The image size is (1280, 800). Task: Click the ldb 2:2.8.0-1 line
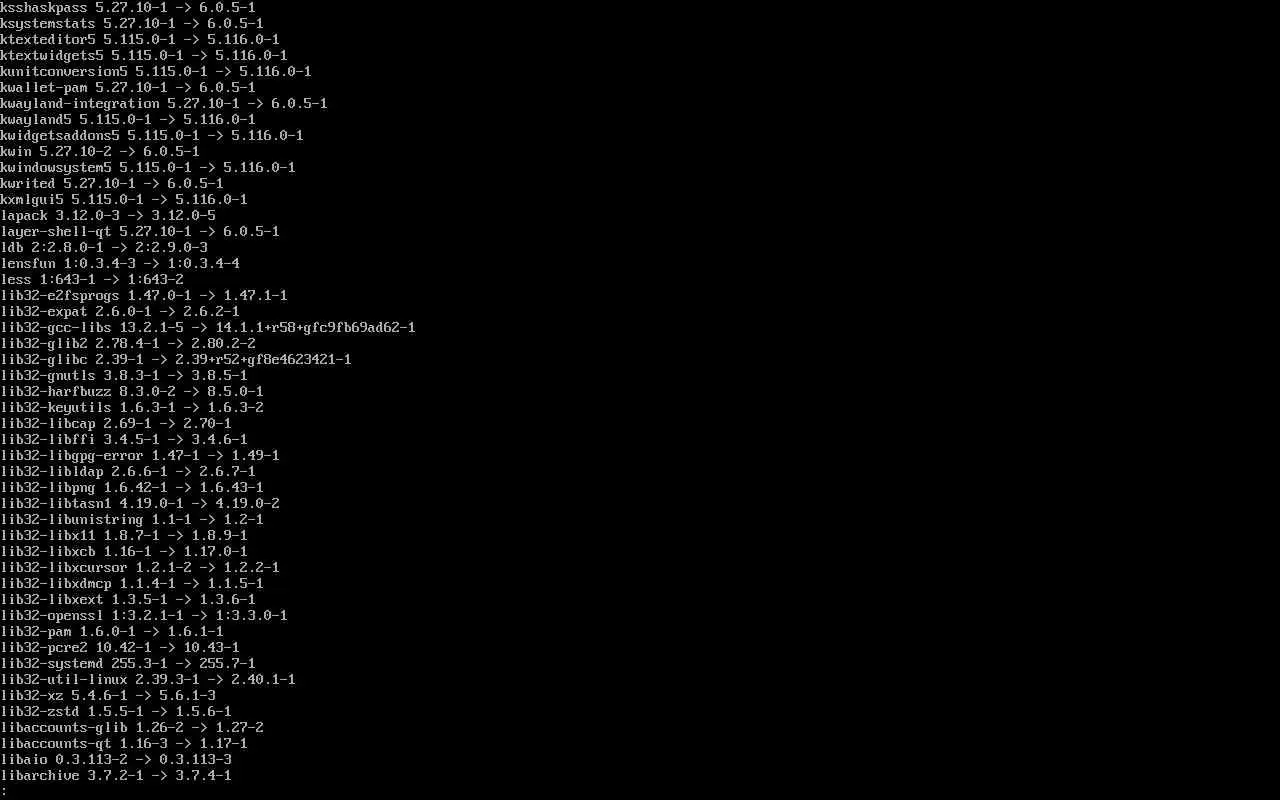click(104, 247)
